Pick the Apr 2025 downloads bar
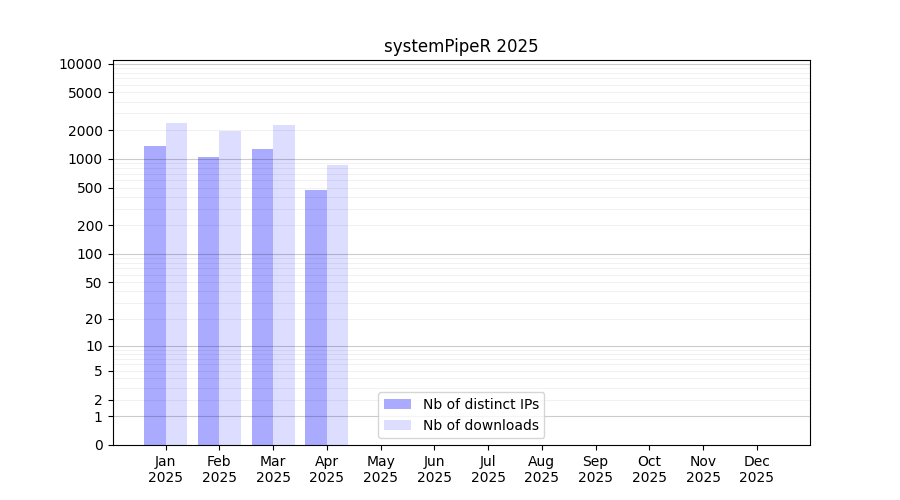The image size is (900, 500). tap(337, 305)
